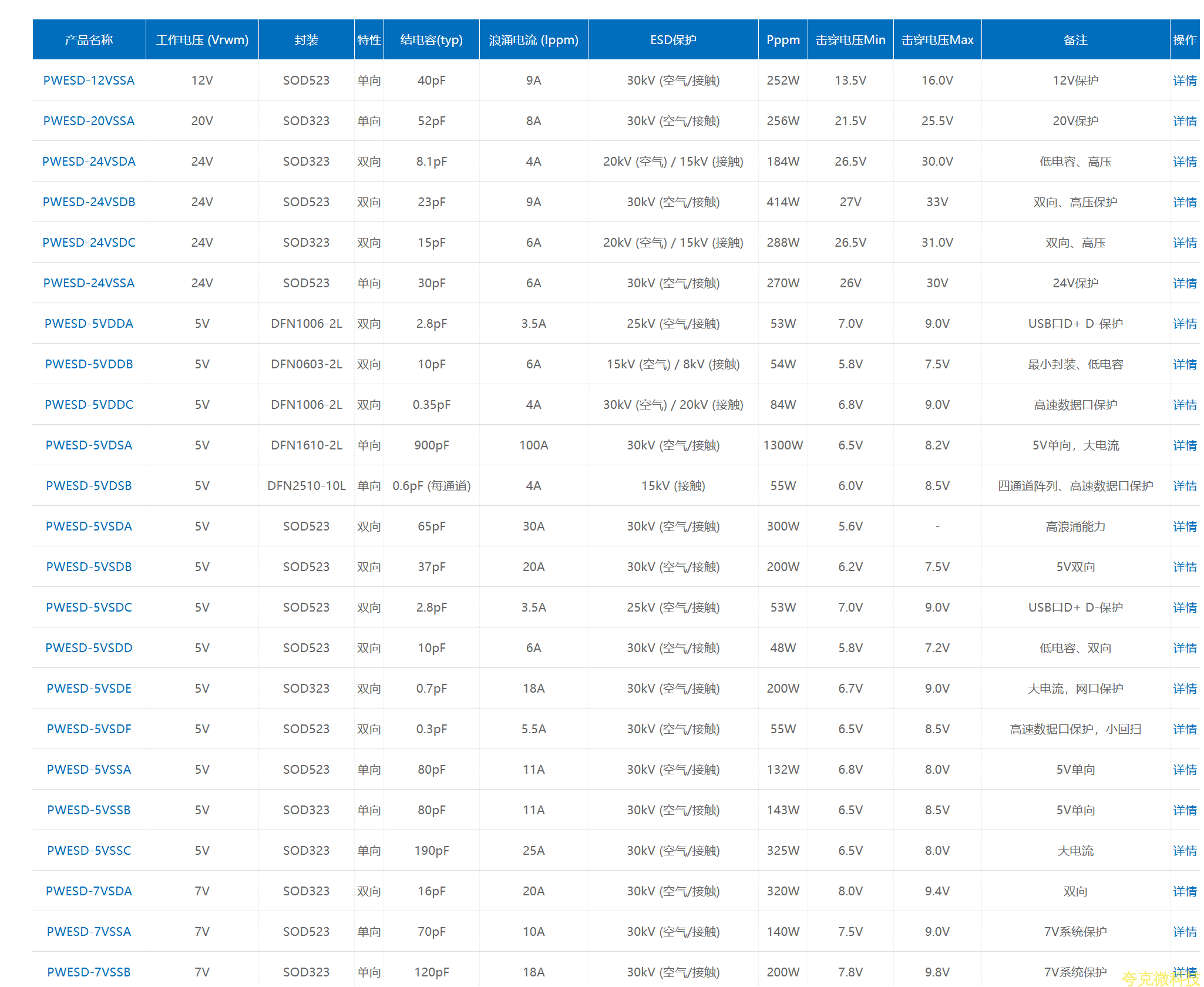Open the PWESD-5VDSB product page
The image size is (1204, 987).
pos(89,486)
